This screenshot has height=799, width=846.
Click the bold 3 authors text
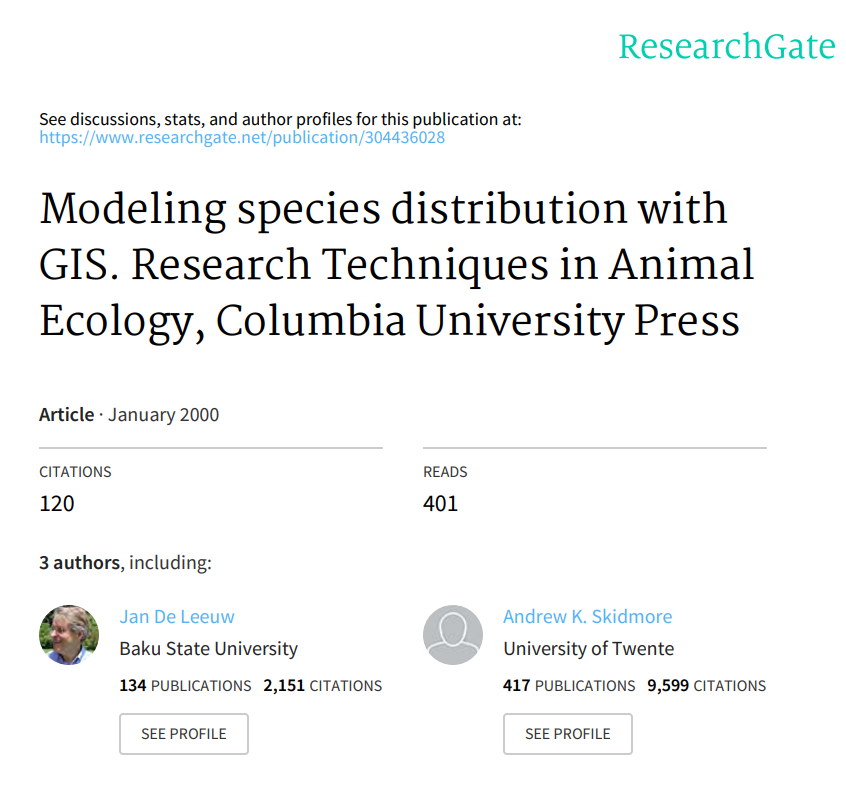(79, 563)
